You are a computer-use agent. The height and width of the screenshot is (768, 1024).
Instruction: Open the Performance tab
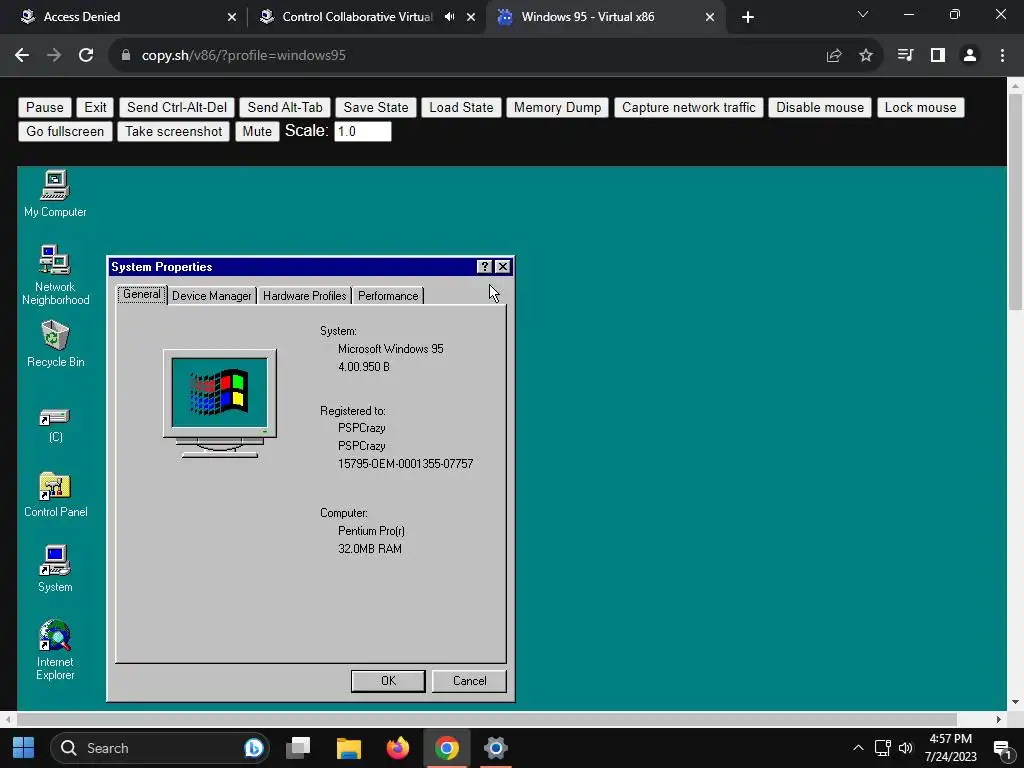pos(388,296)
